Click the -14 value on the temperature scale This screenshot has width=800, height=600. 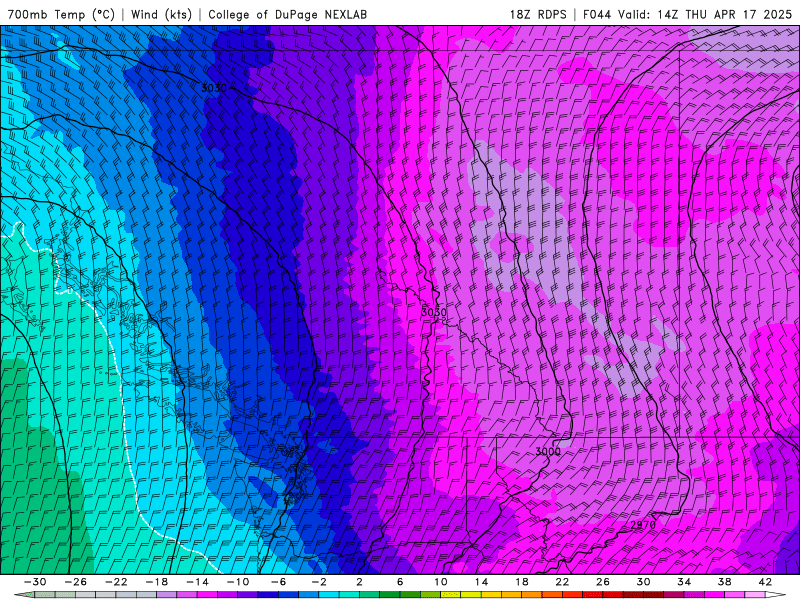pos(197,582)
